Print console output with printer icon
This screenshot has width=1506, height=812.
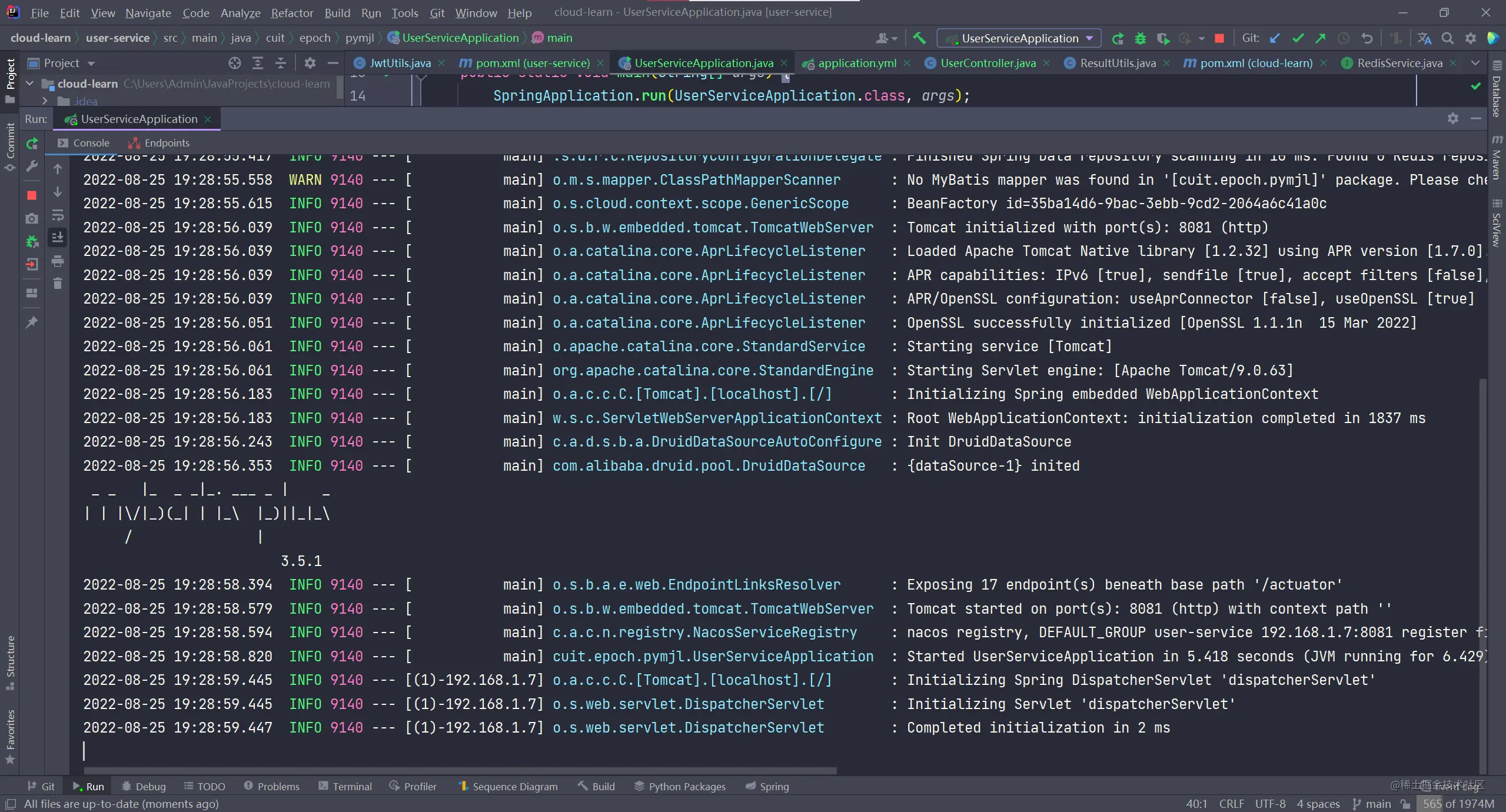point(58,261)
